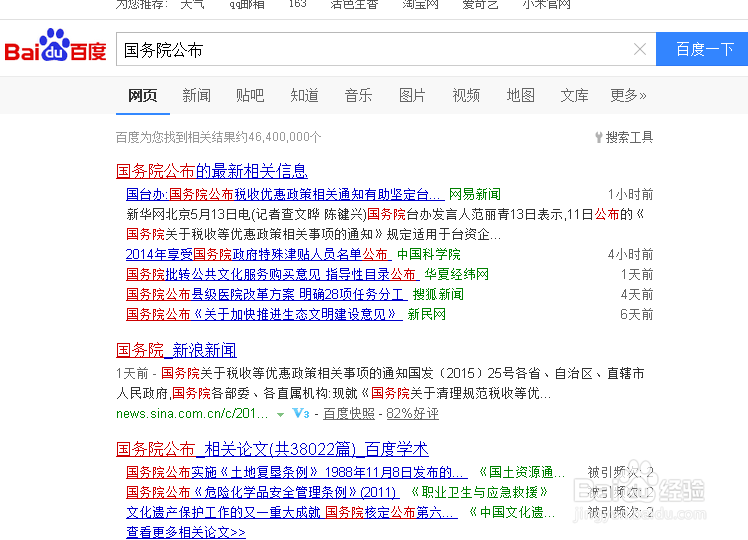Click the search tools wrench icon
Screen dimensions: 748x540
[x=599, y=137]
